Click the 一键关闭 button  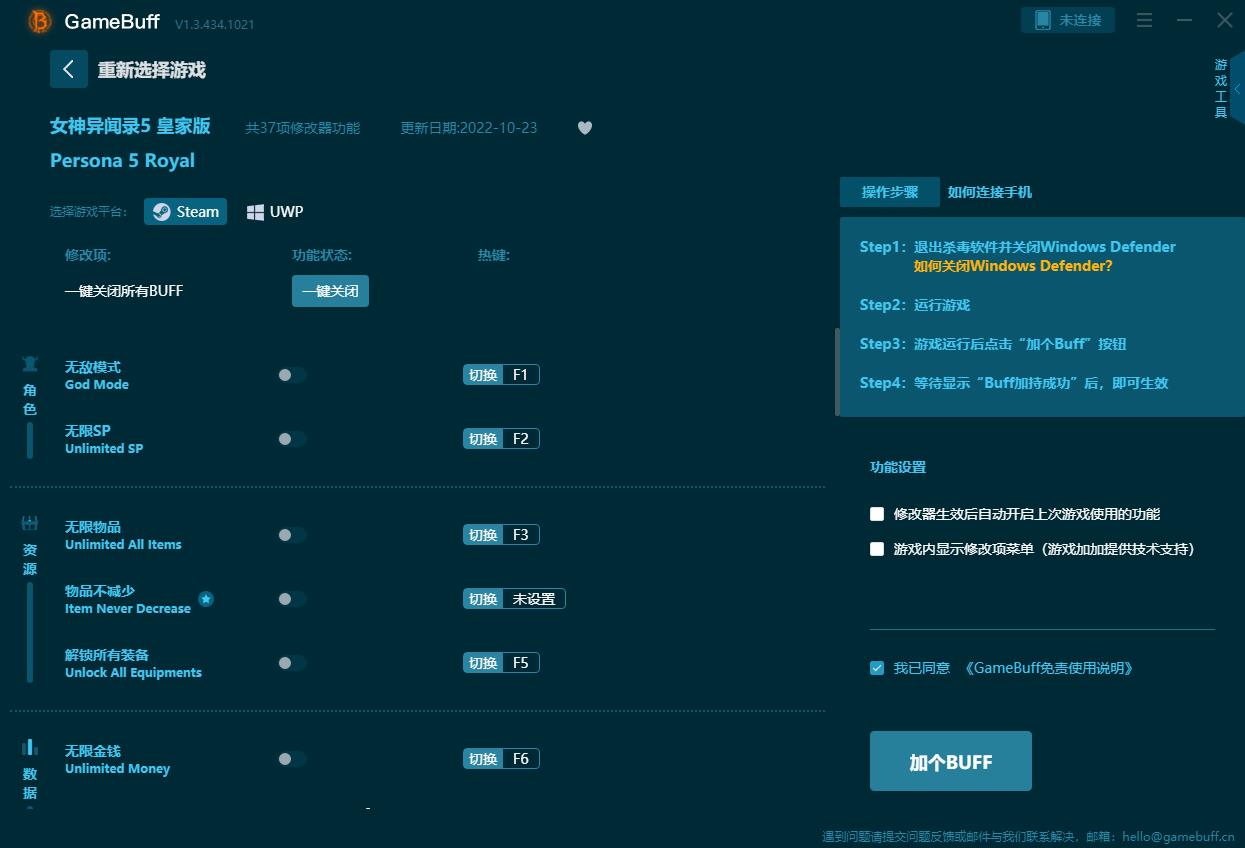coord(330,291)
